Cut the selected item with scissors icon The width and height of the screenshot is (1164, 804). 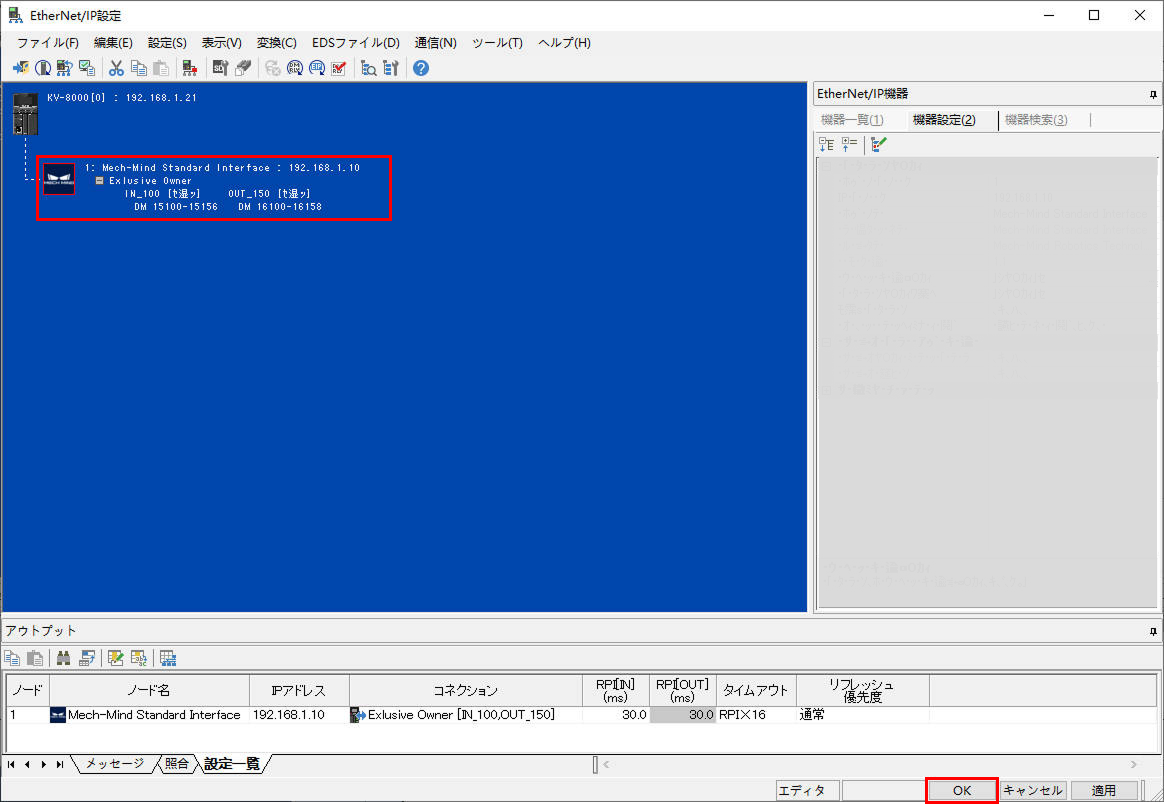coord(117,67)
